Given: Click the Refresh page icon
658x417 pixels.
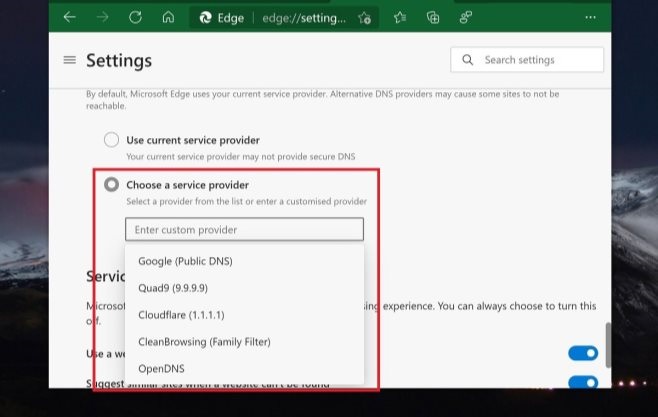Looking at the screenshot, I should [135, 17].
